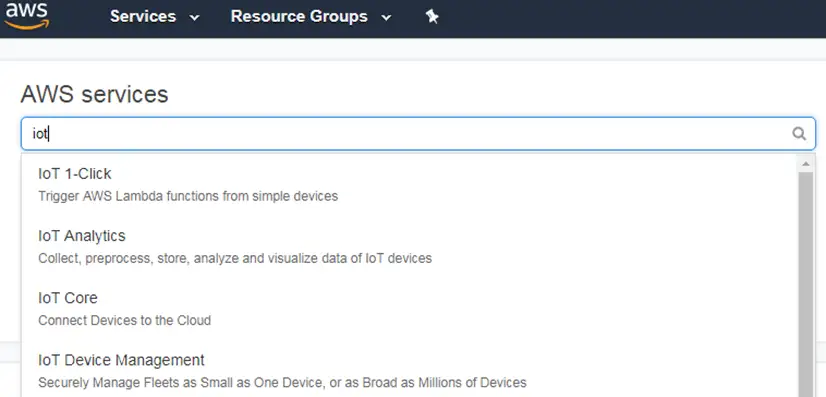Click the magnifying glass search icon

point(799,134)
